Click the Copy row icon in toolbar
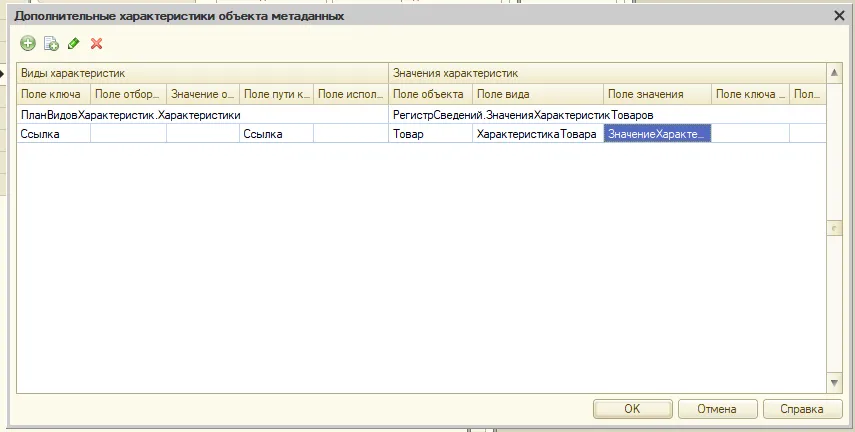Screen dimensions: 855x432 (x=51, y=43)
